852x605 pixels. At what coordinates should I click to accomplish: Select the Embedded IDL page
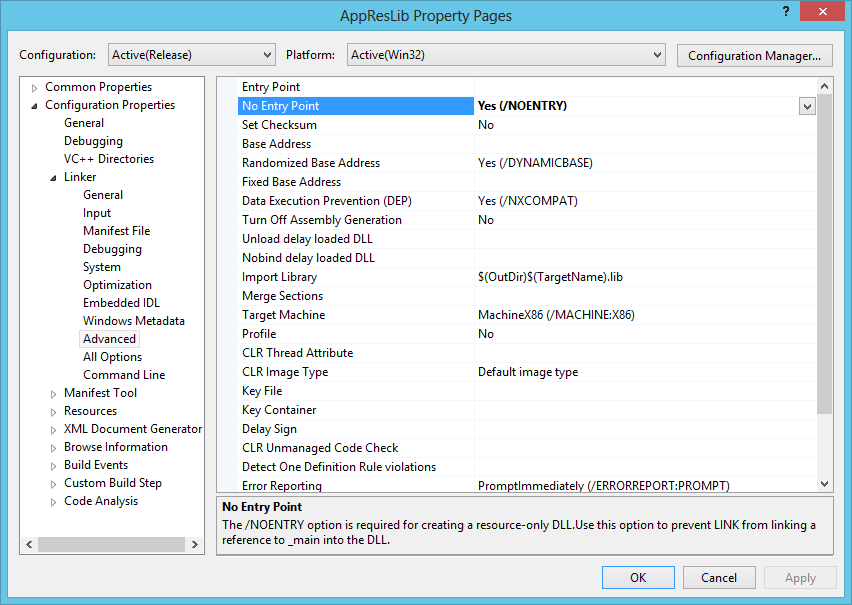[x=121, y=302]
